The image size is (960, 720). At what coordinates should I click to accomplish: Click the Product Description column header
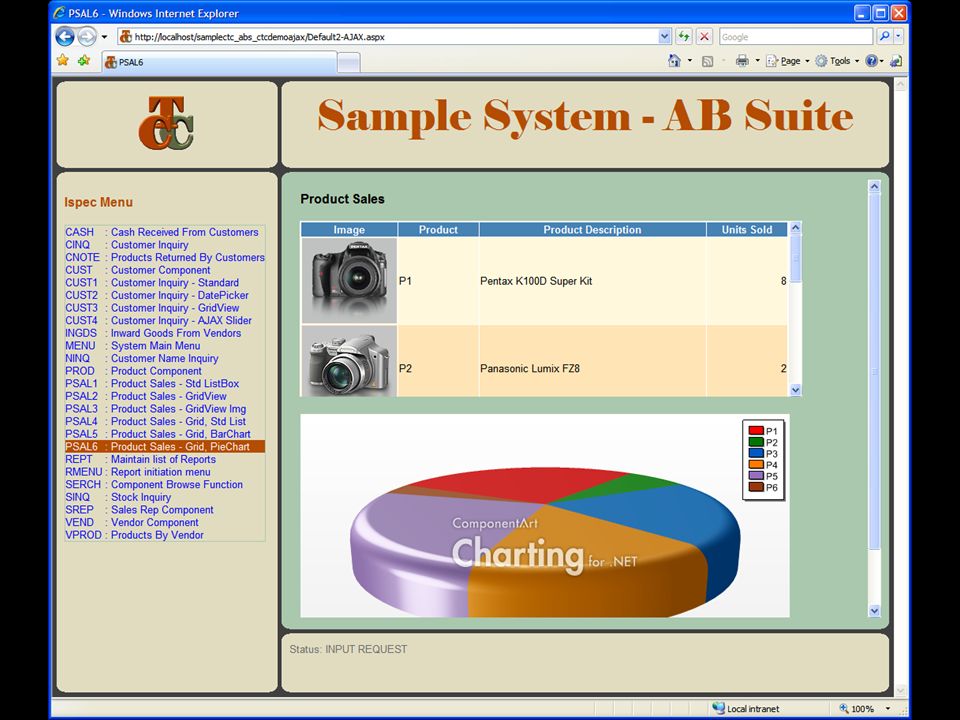click(592, 230)
